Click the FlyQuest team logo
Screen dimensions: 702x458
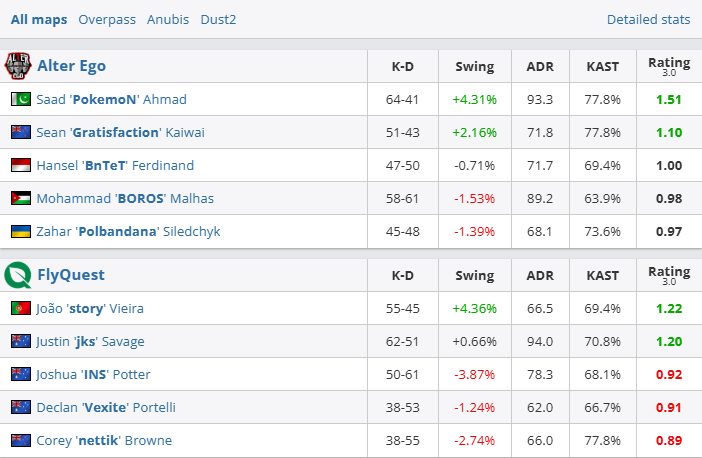click(x=18, y=275)
